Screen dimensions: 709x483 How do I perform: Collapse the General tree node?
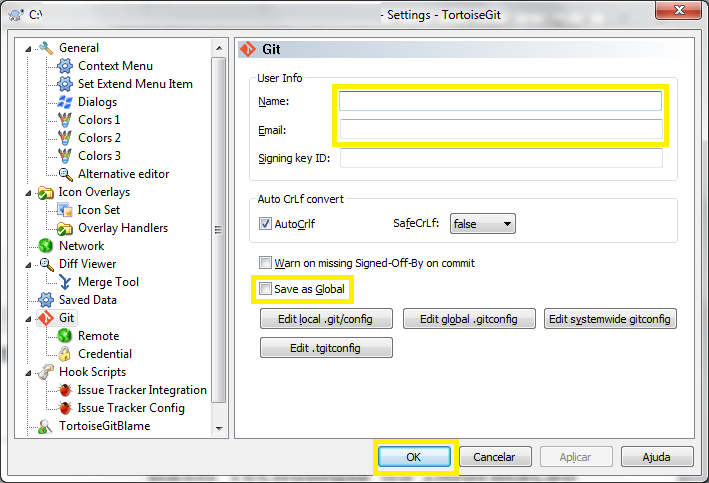click(x=29, y=48)
